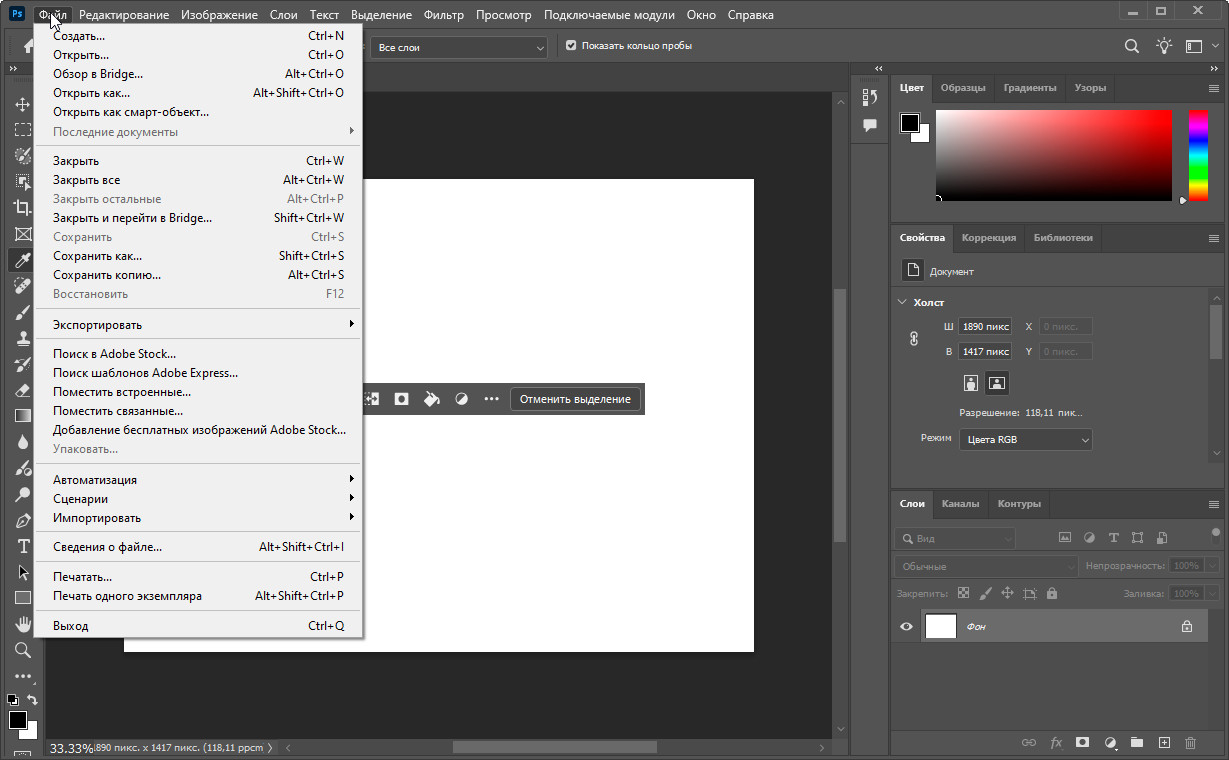Click the trash icon in Layers panel

click(x=1190, y=743)
